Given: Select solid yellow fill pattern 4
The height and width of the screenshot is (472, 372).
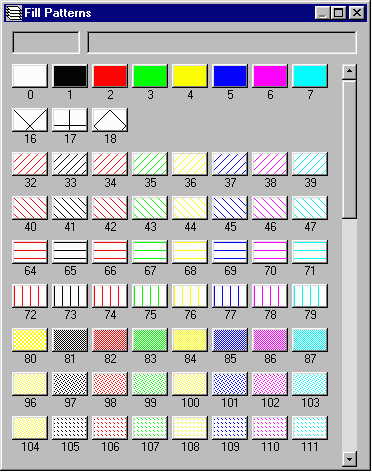Looking at the screenshot, I should pos(190,76).
